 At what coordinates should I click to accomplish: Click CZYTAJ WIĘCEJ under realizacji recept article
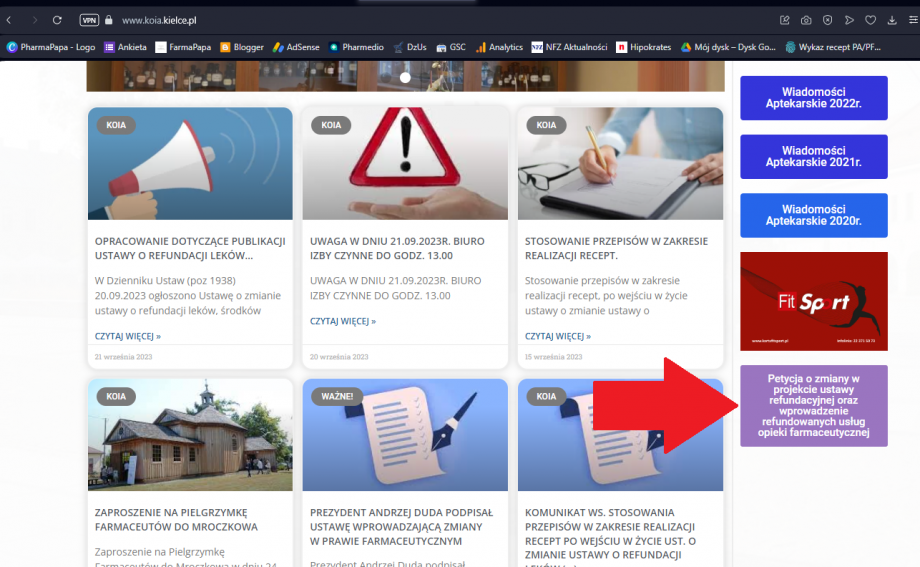[x=557, y=336]
